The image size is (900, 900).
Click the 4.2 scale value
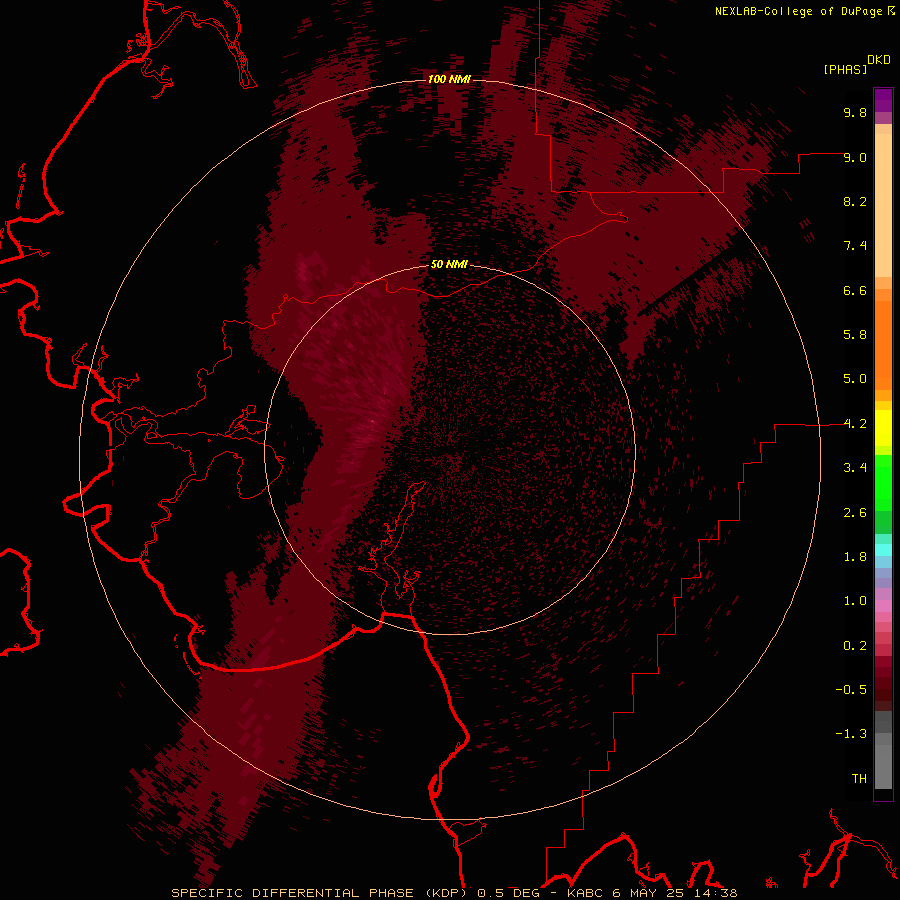(x=855, y=424)
